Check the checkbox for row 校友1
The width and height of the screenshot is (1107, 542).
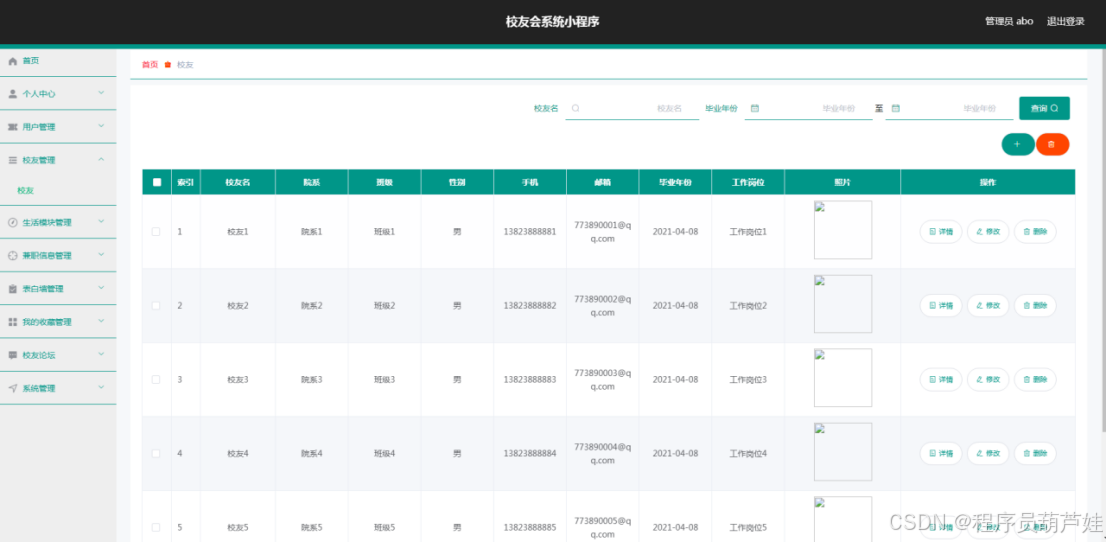[156, 231]
